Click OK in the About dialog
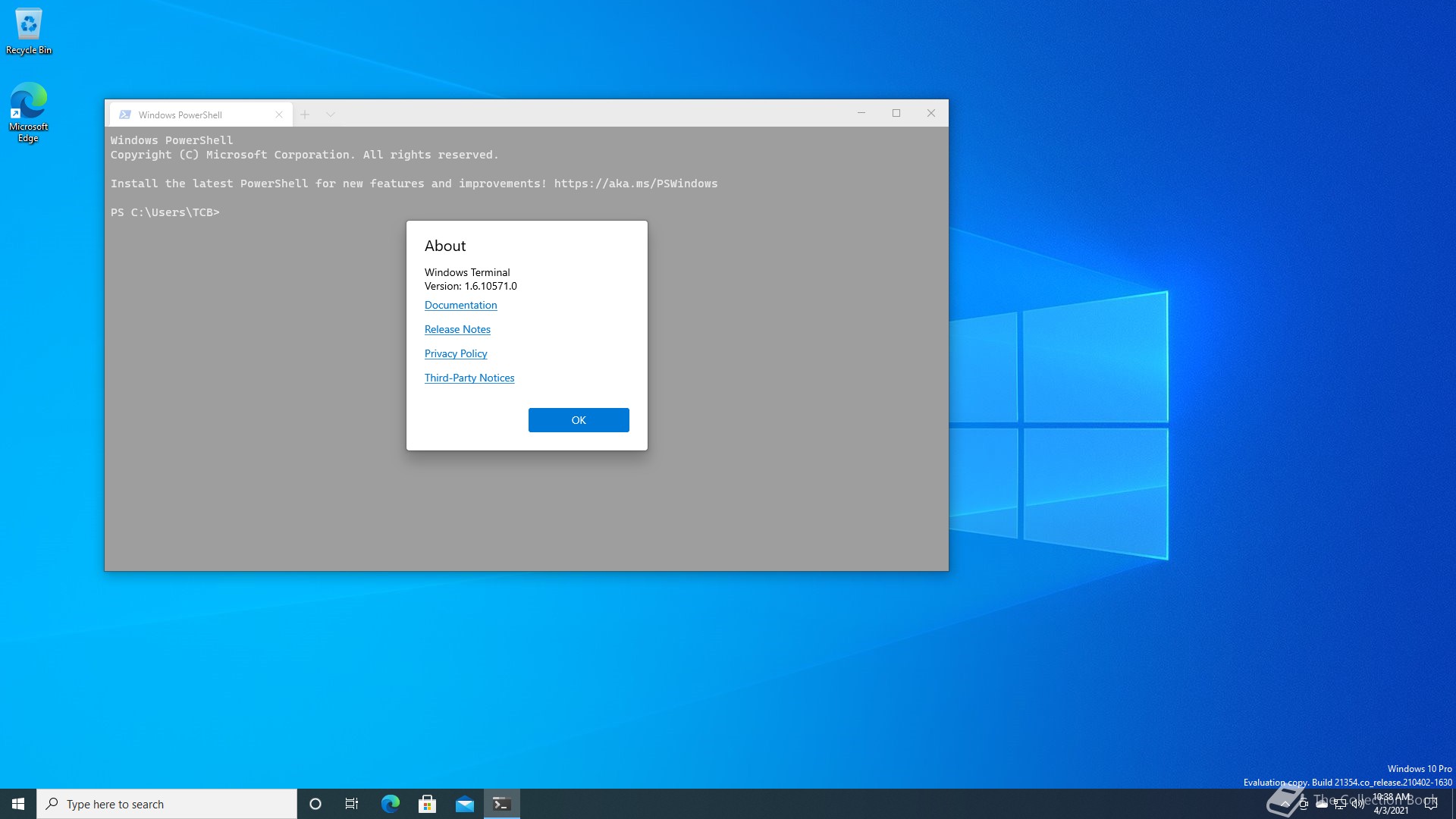The image size is (1456, 819). pyautogui.click(x=579, y=420)
